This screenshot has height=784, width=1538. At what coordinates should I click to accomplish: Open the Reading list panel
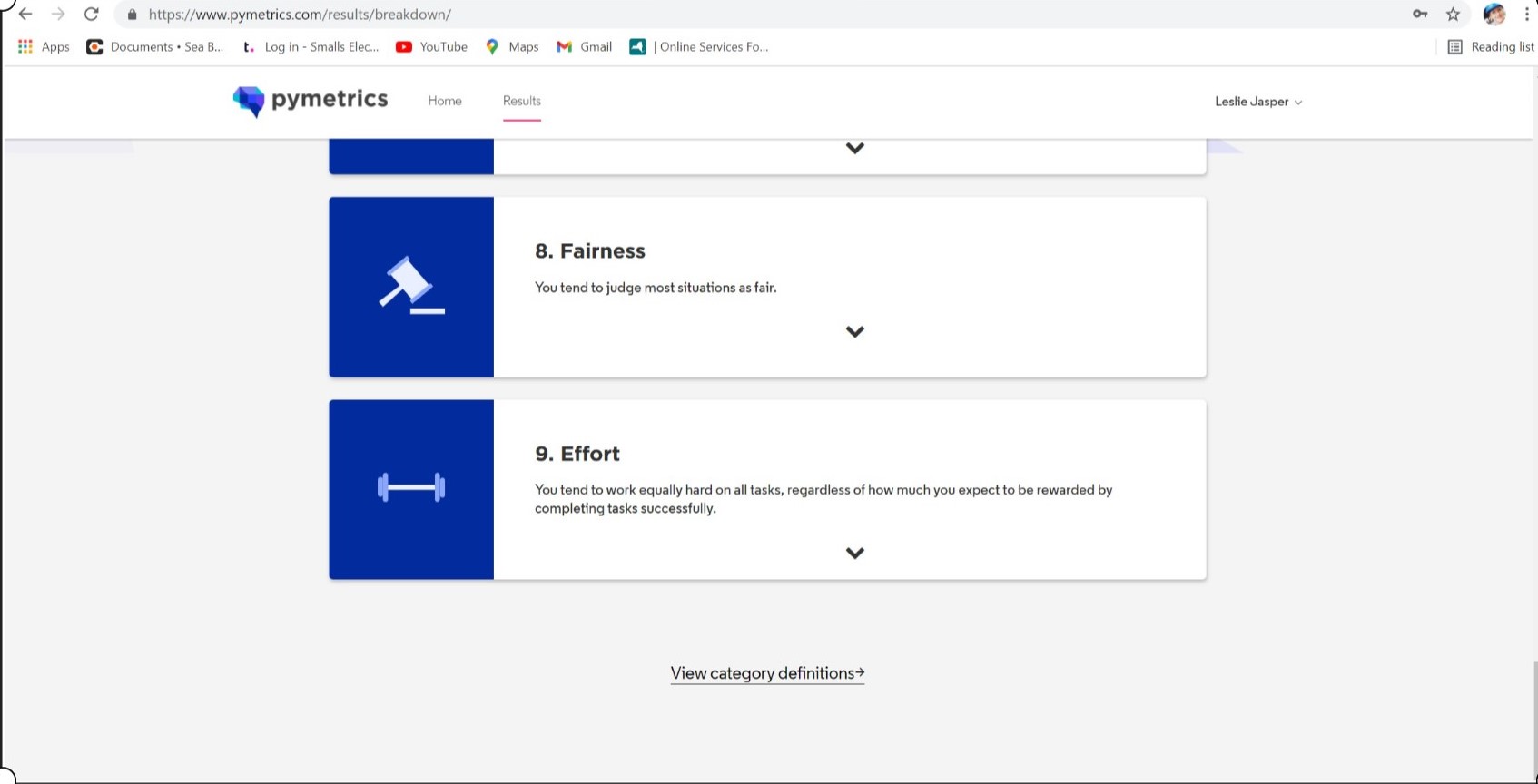[x=1490, y=47]
